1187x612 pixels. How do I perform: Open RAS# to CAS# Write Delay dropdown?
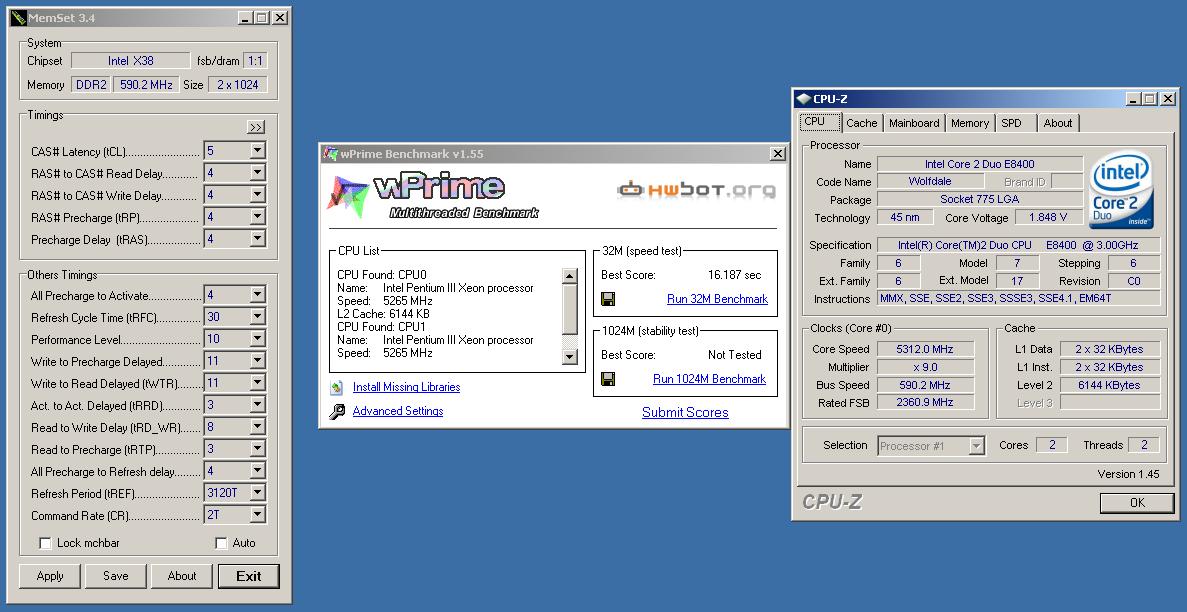point(257,195)
